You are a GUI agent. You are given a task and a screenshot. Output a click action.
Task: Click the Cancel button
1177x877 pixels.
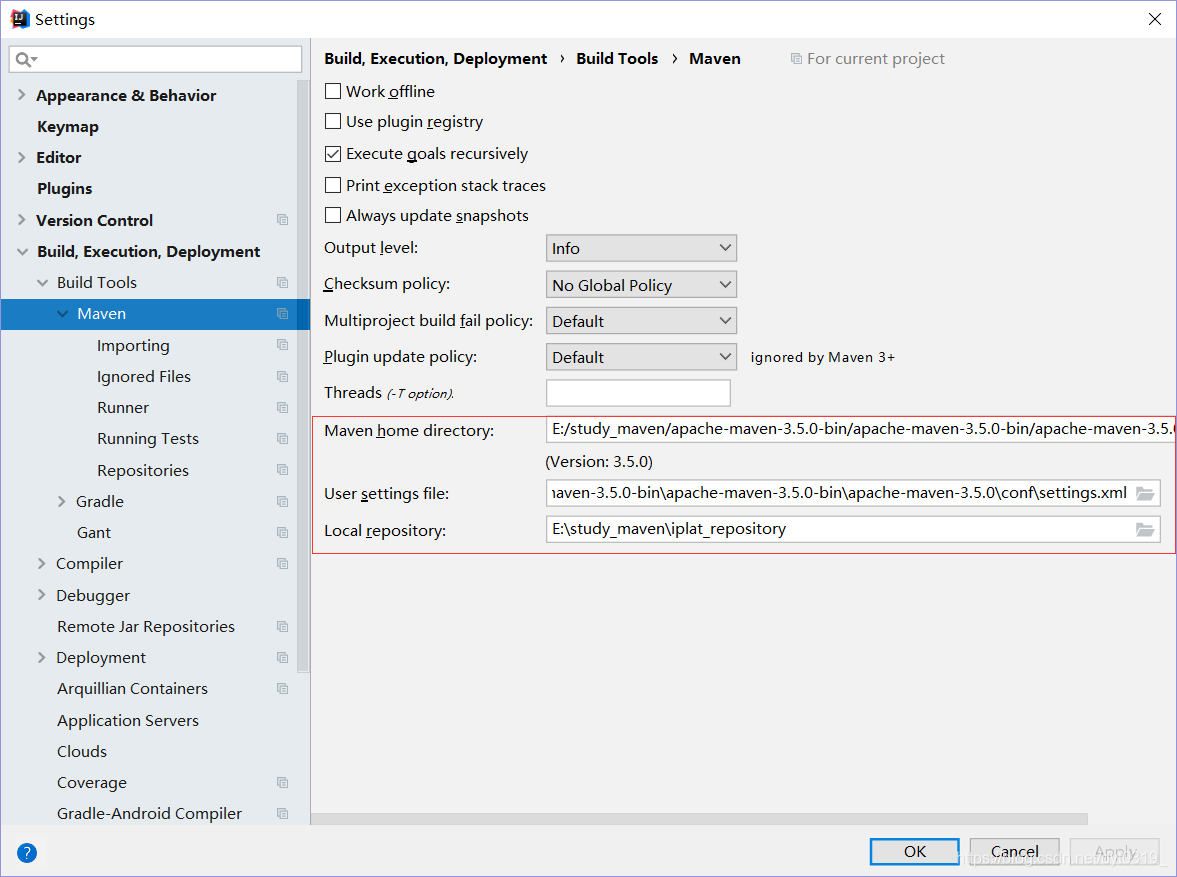tap(1014, 851)
